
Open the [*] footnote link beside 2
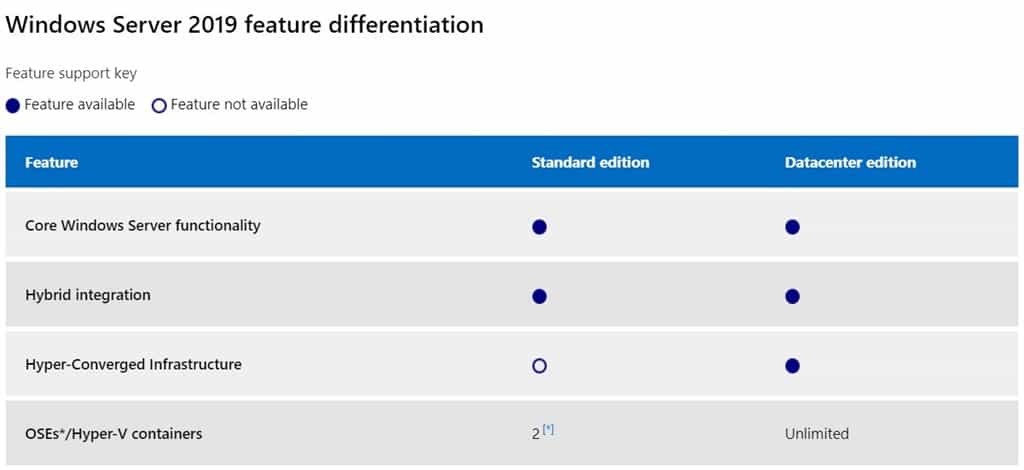548,430
